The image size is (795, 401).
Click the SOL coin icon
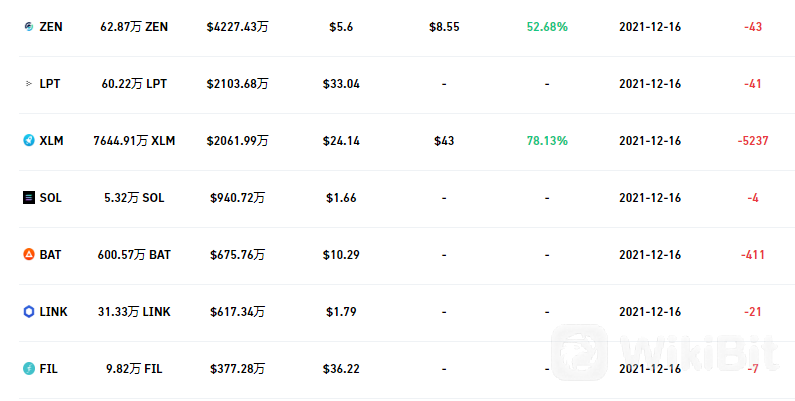click(29, 198)
